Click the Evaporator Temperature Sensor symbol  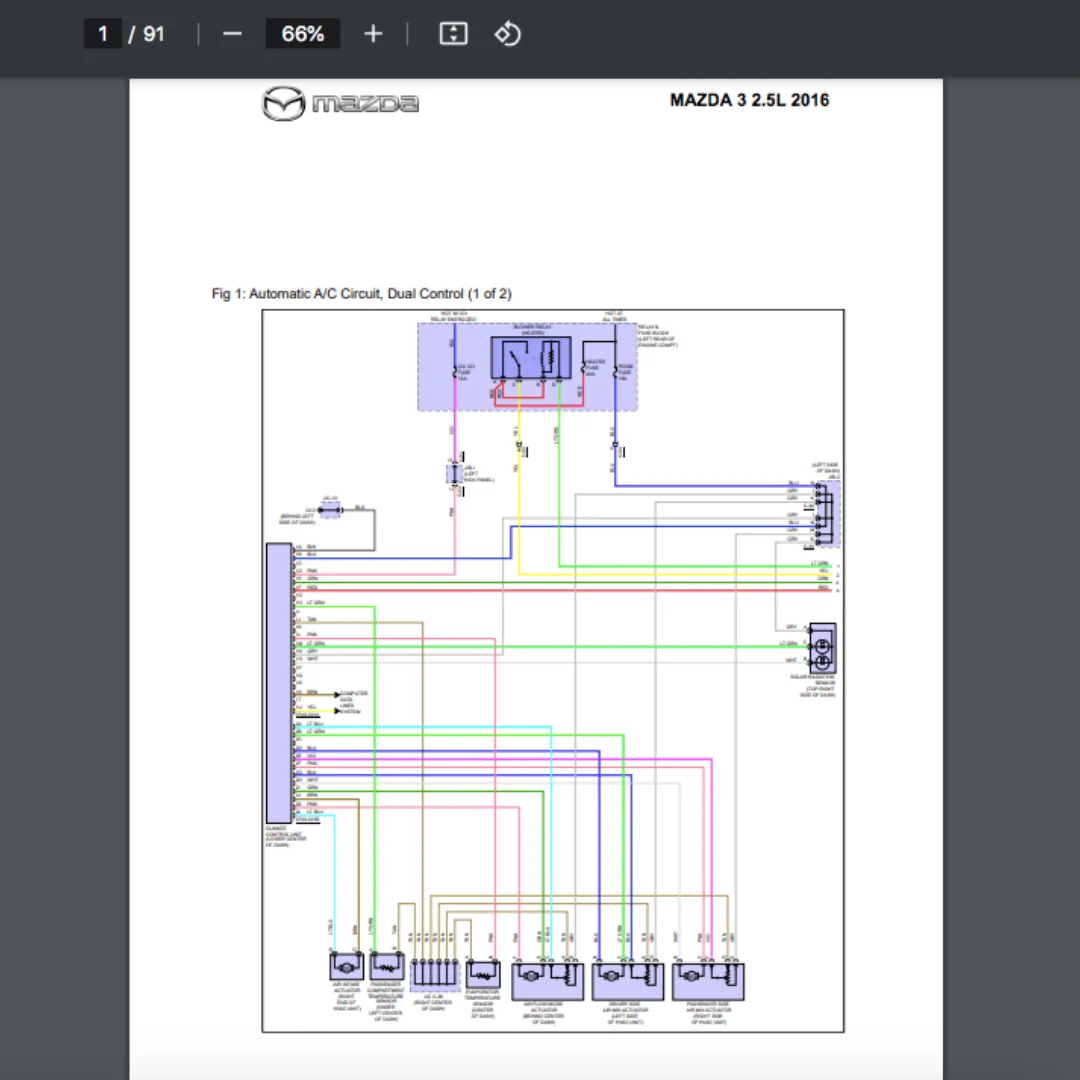(x=482, y=971)
